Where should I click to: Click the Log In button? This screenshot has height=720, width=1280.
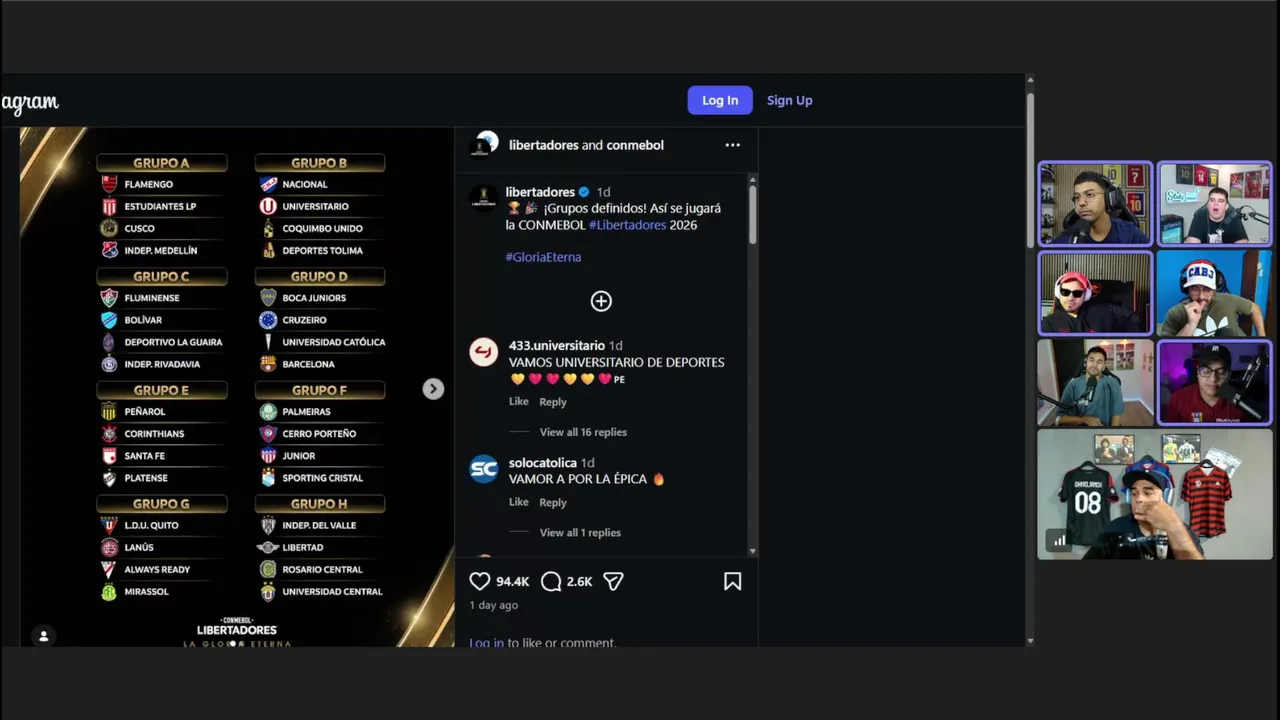tap(720, 100)
